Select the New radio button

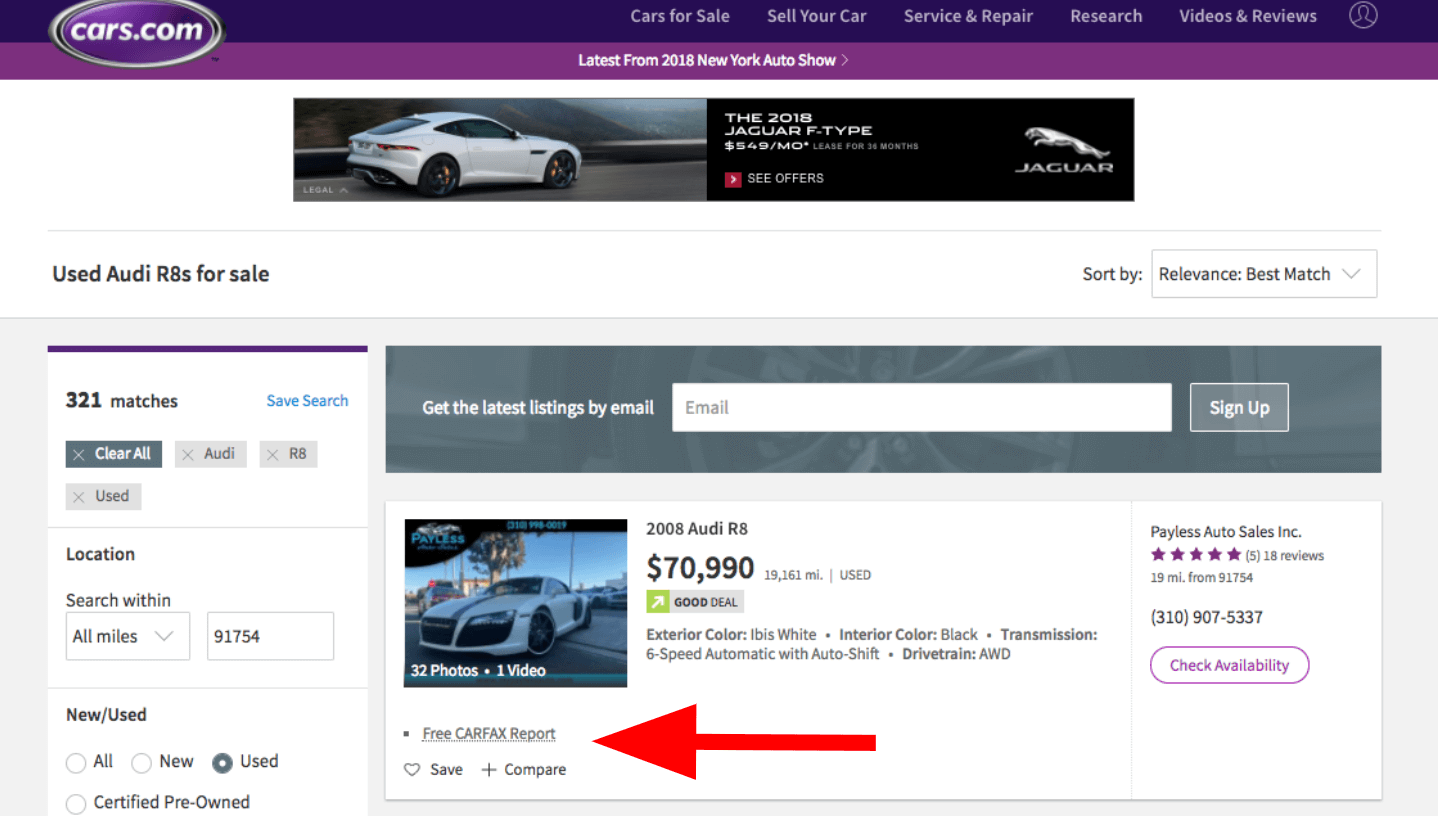(142, 763)
